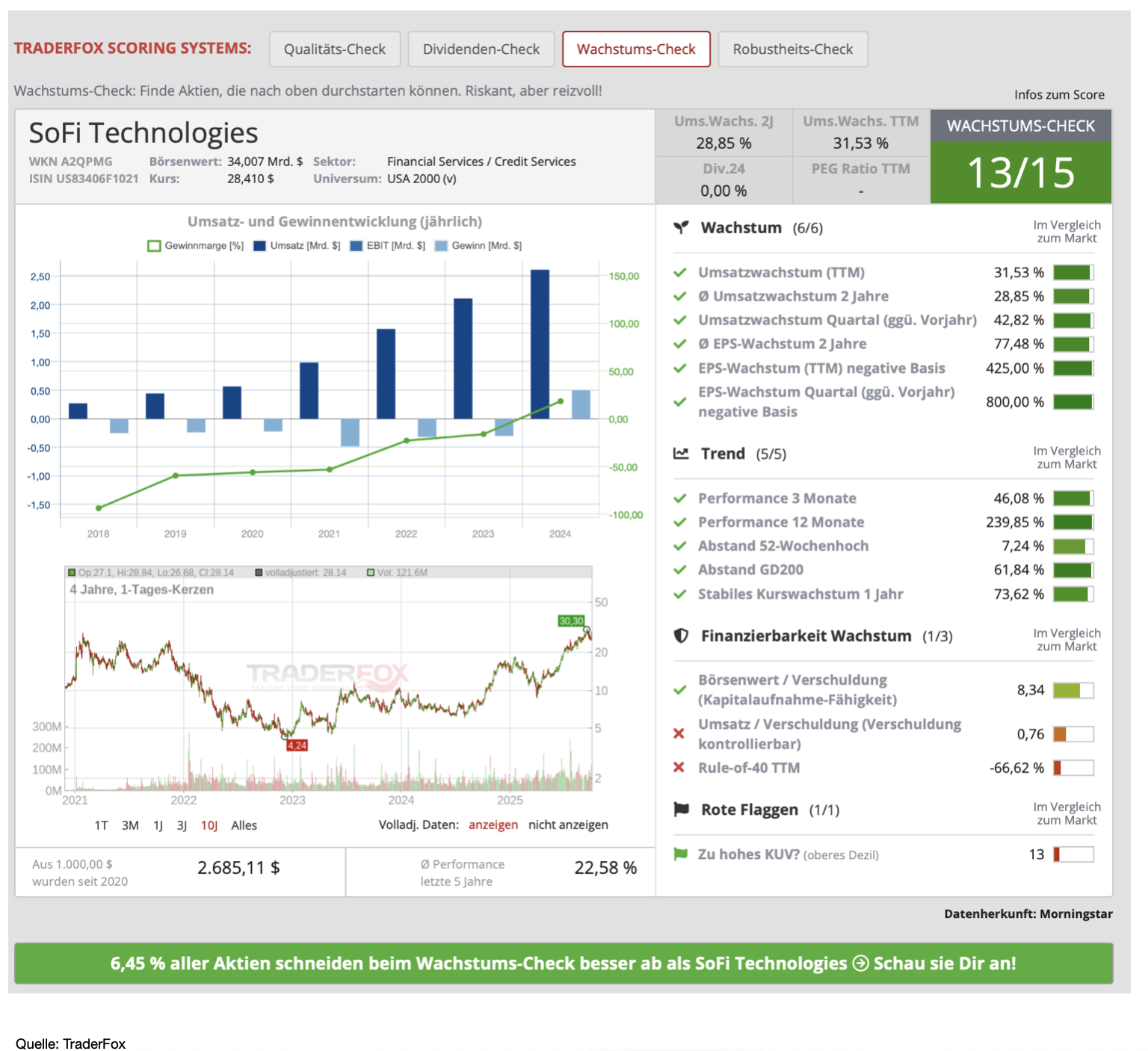Viewport: 1148px width, 1051px height.
Task: Open Infos zum Score link
Action: (x=1058, y=94)
